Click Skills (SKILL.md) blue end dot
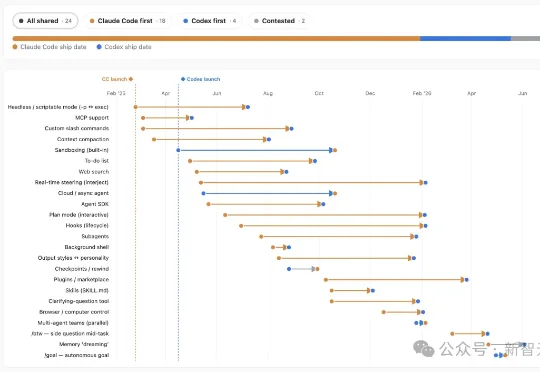 click(x=373, y=290)
